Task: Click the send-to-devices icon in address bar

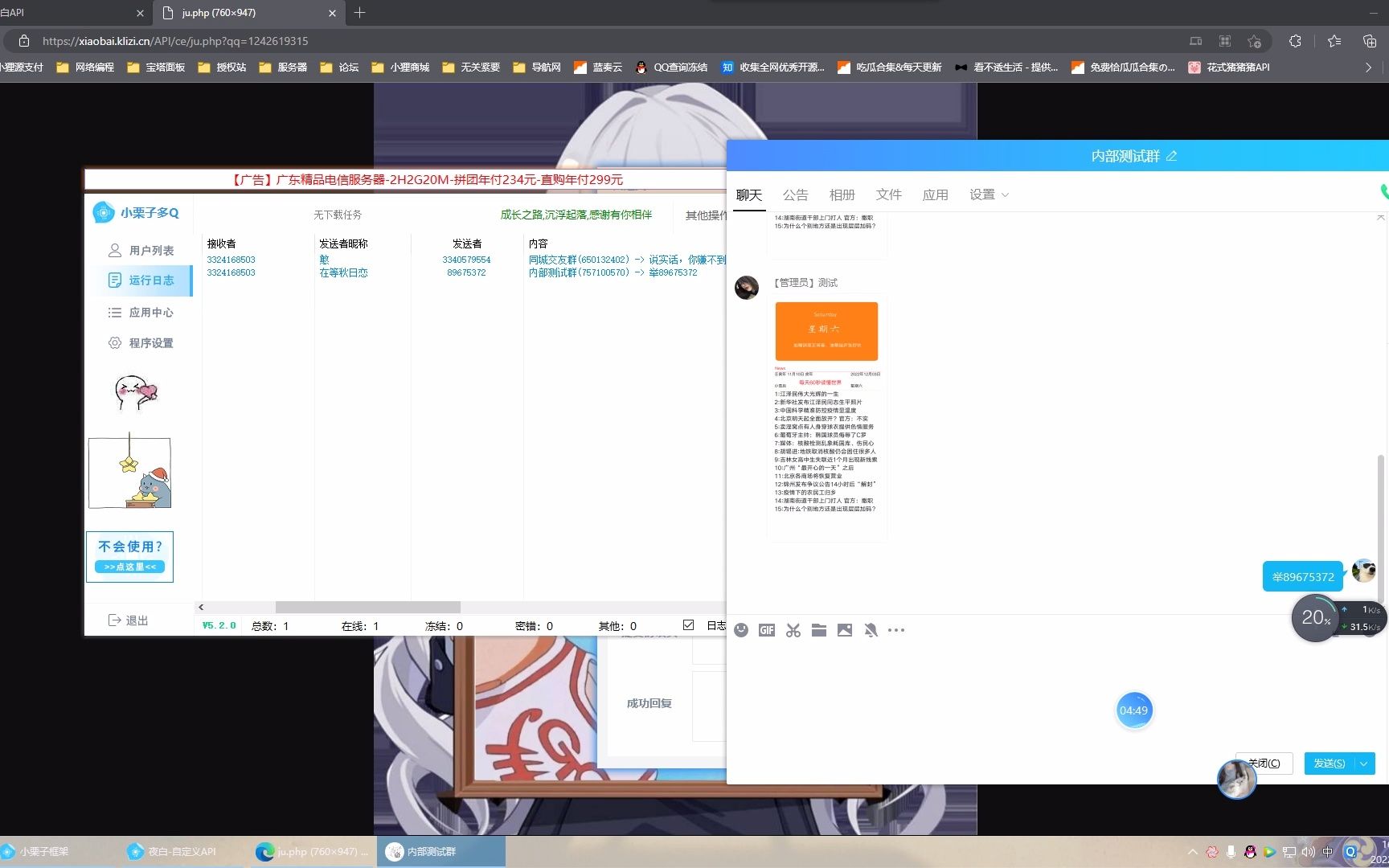Action: coord(1196,41)
